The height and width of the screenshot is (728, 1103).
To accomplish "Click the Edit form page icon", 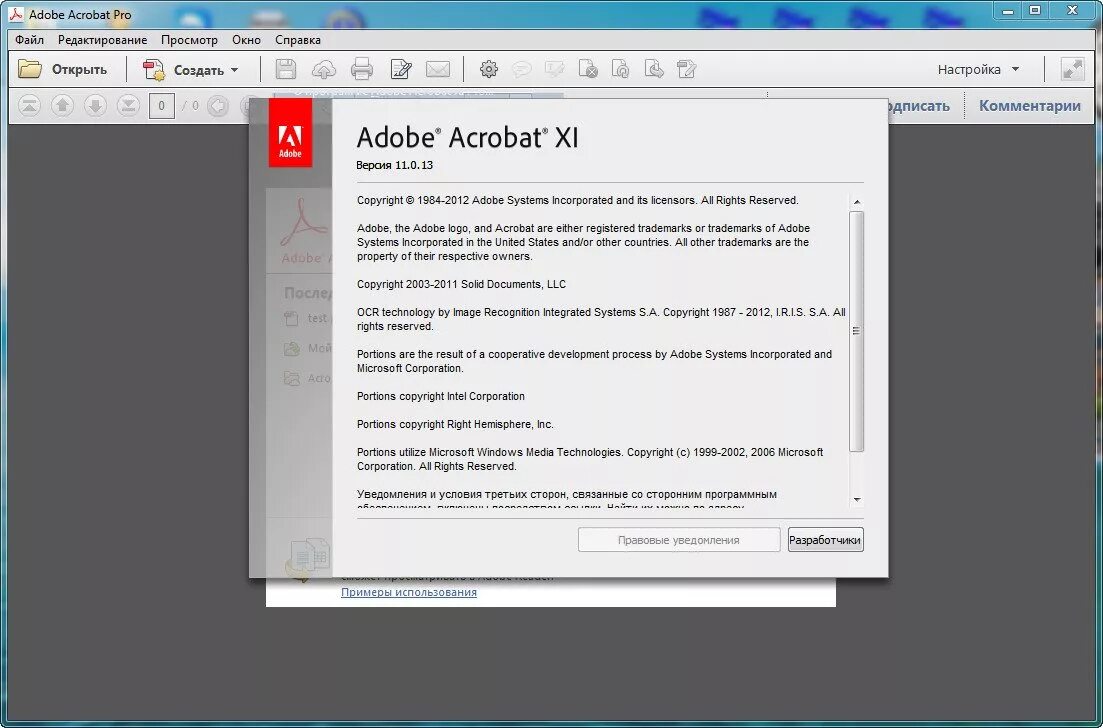I will (x=687, y=69).
